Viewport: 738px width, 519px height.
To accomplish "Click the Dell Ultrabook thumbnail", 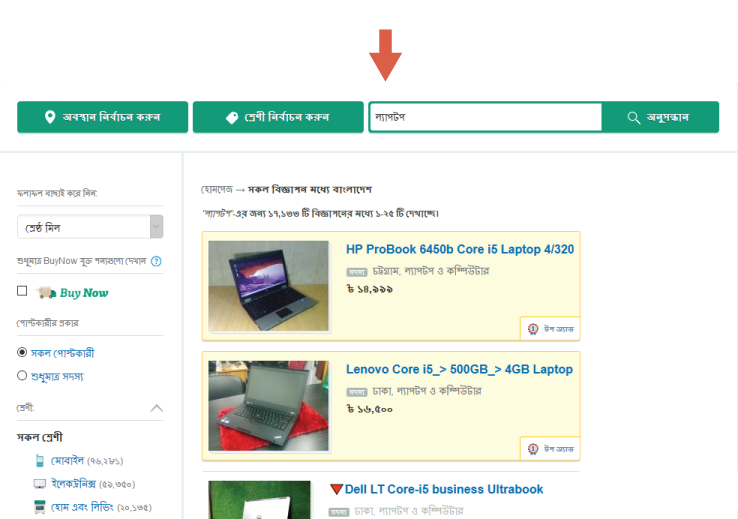I will 259,500.
